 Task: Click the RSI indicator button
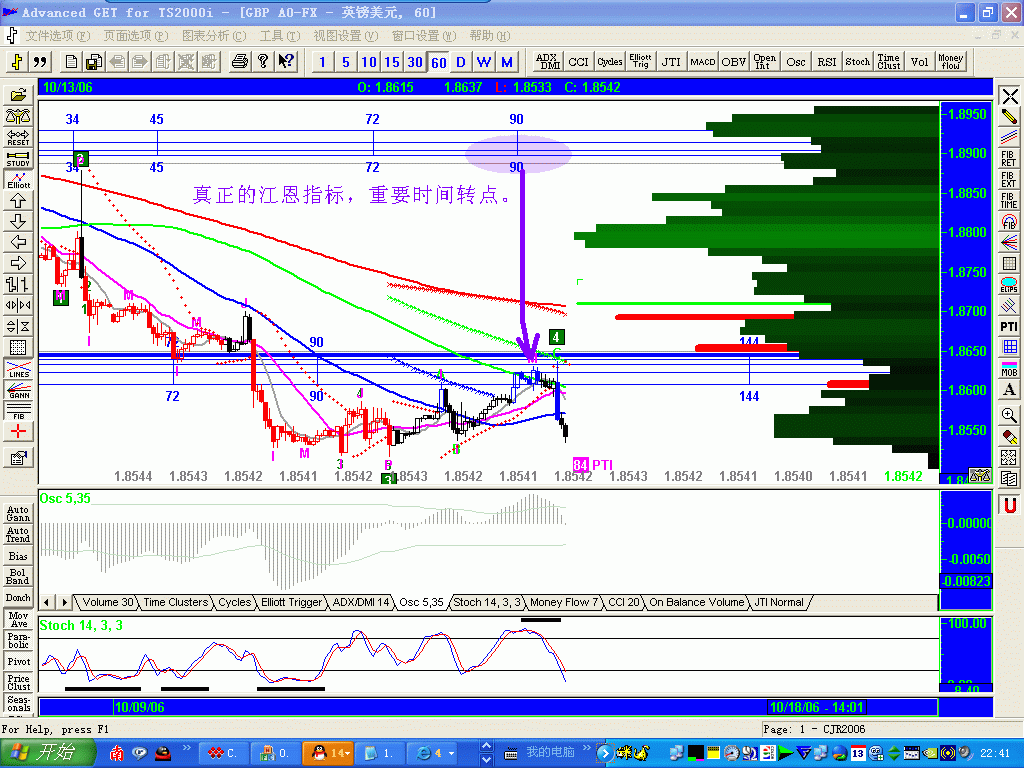pyautogui.click(x=827, y=62)
